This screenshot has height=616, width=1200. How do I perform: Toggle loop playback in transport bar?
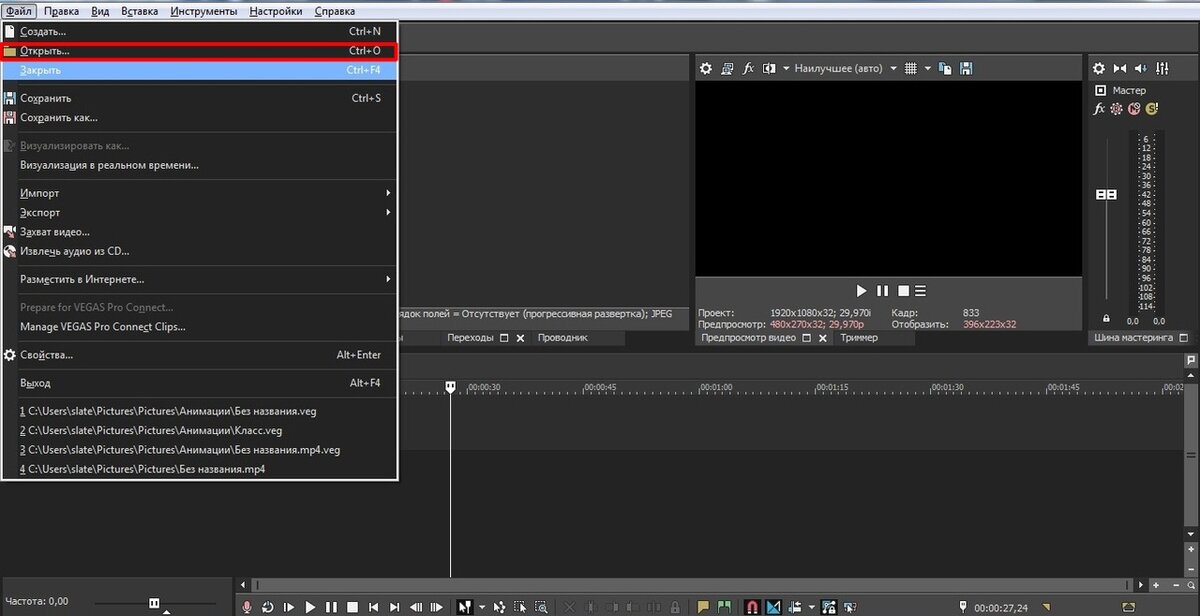tap(267, 607)
